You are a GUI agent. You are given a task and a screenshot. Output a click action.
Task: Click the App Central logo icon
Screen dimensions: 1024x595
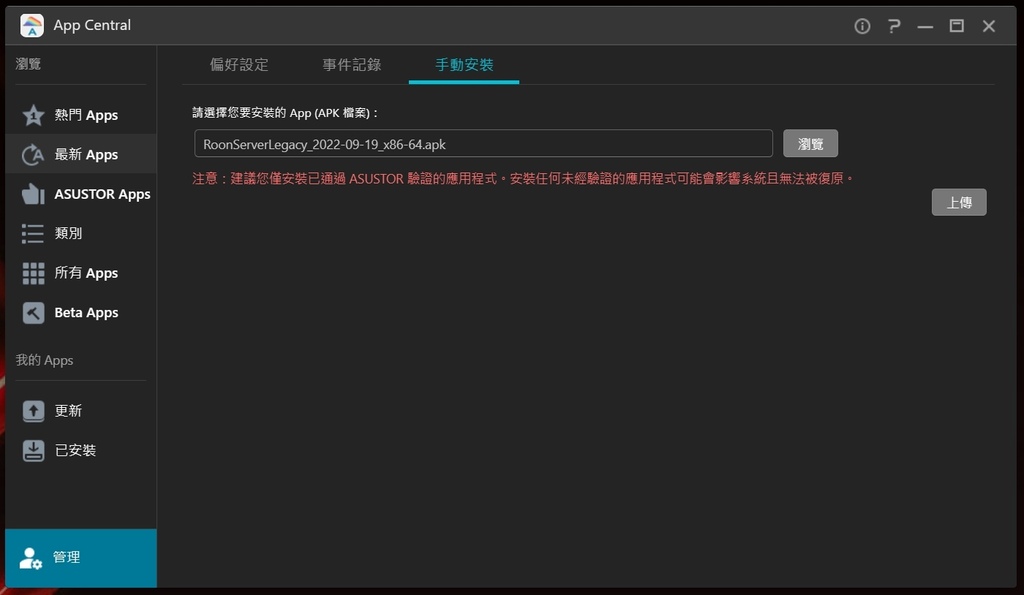tap(31, 25)
